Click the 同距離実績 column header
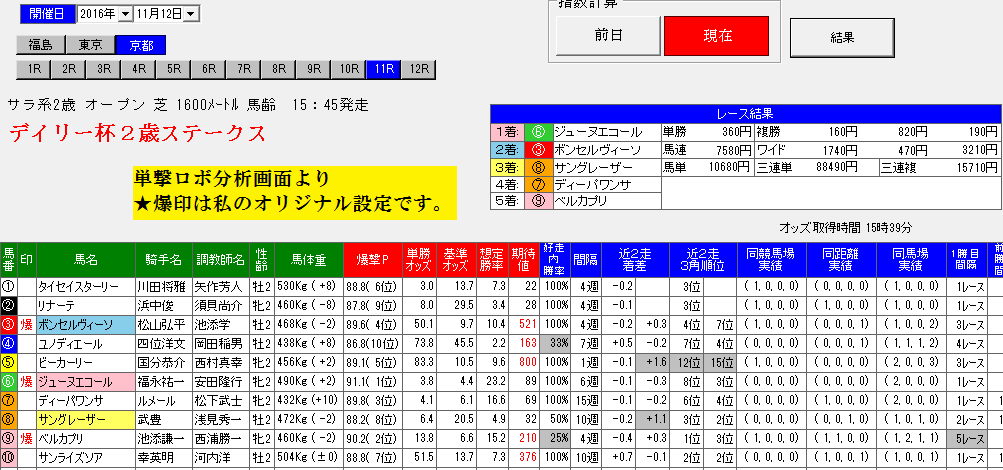The image size is (1003, 470). (841, 260)
